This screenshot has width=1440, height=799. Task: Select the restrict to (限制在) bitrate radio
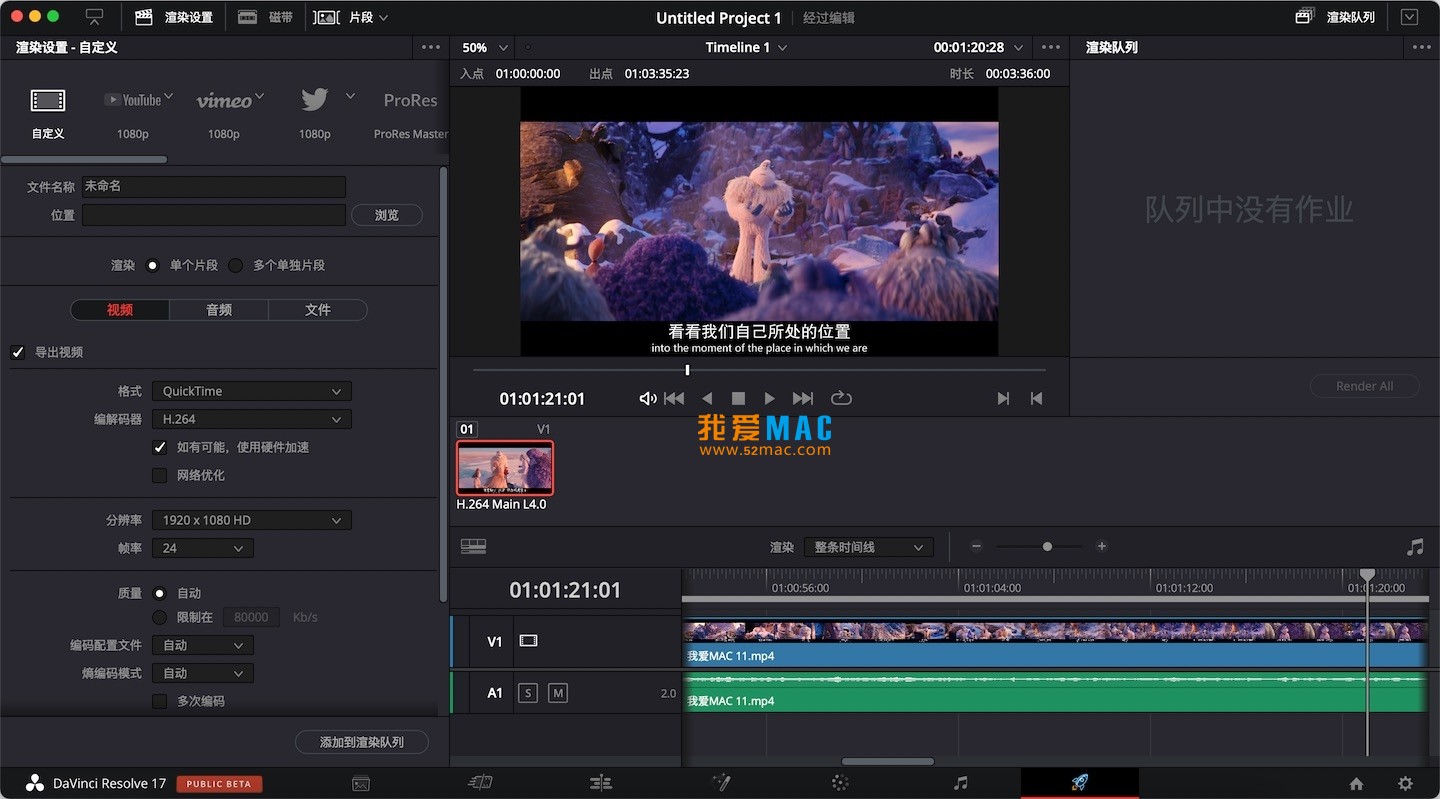[159, 617]
